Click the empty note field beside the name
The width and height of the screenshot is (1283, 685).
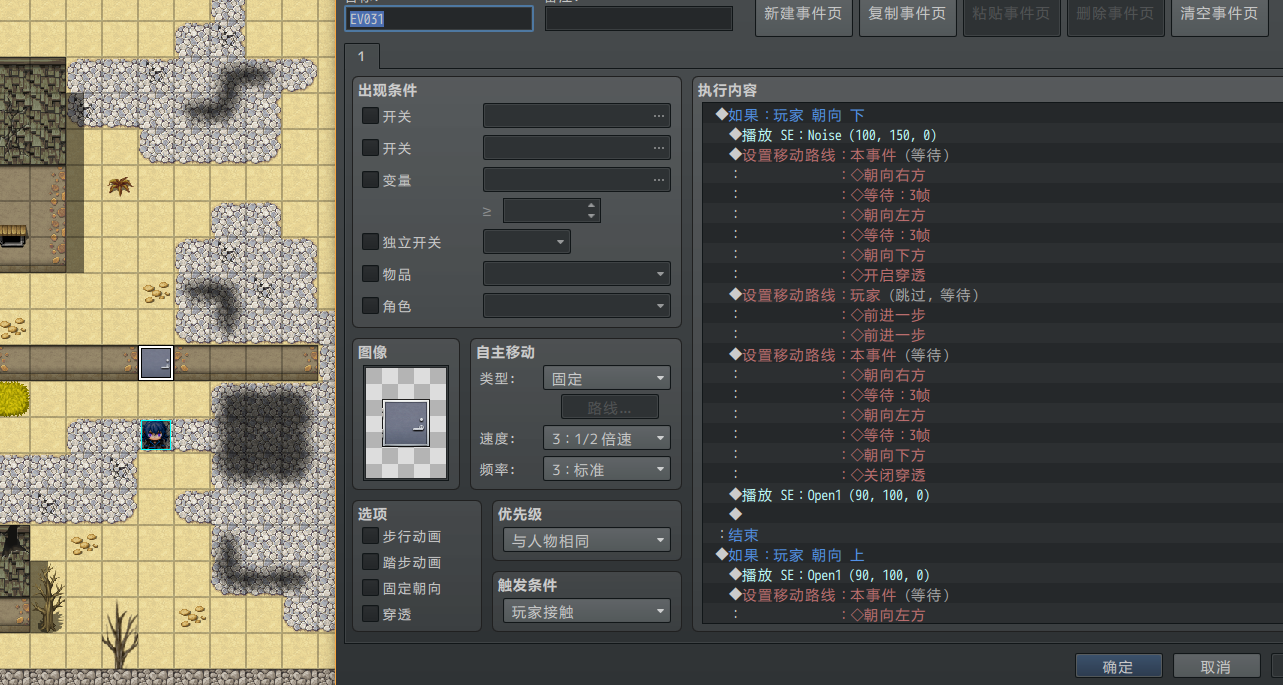point(639,18)
